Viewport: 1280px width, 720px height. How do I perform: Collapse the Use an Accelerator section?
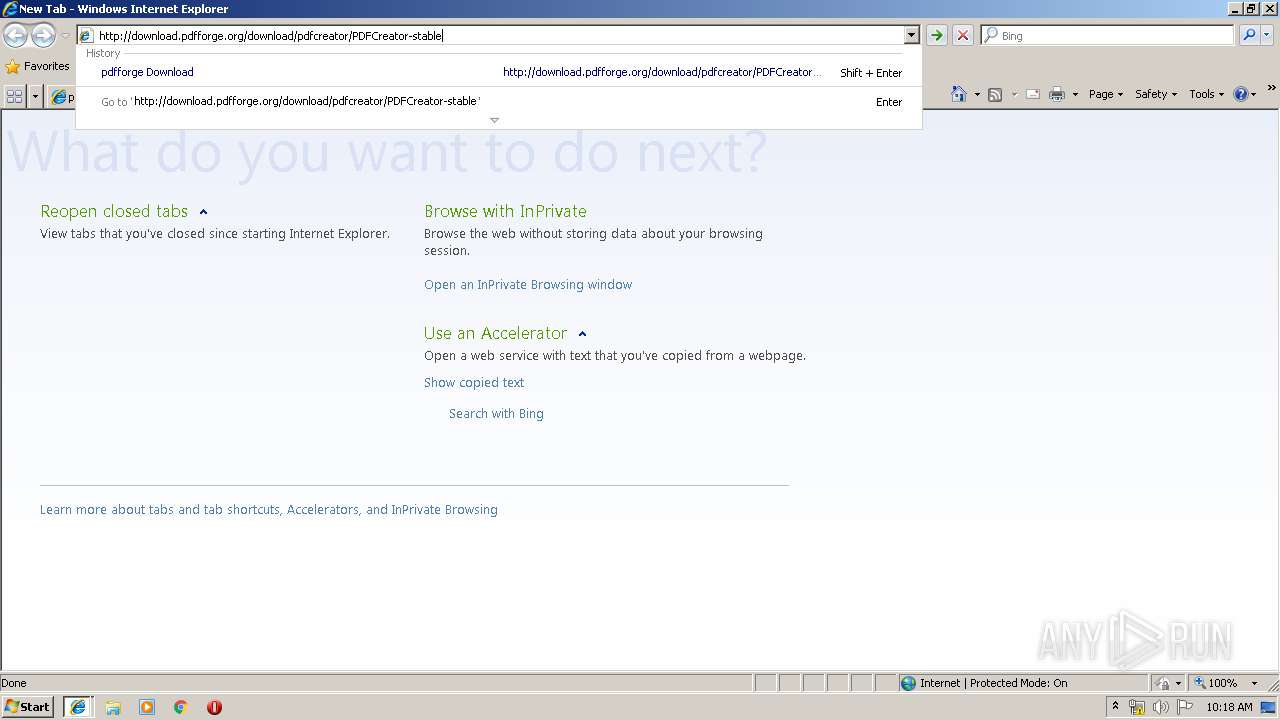pos(582,334)
